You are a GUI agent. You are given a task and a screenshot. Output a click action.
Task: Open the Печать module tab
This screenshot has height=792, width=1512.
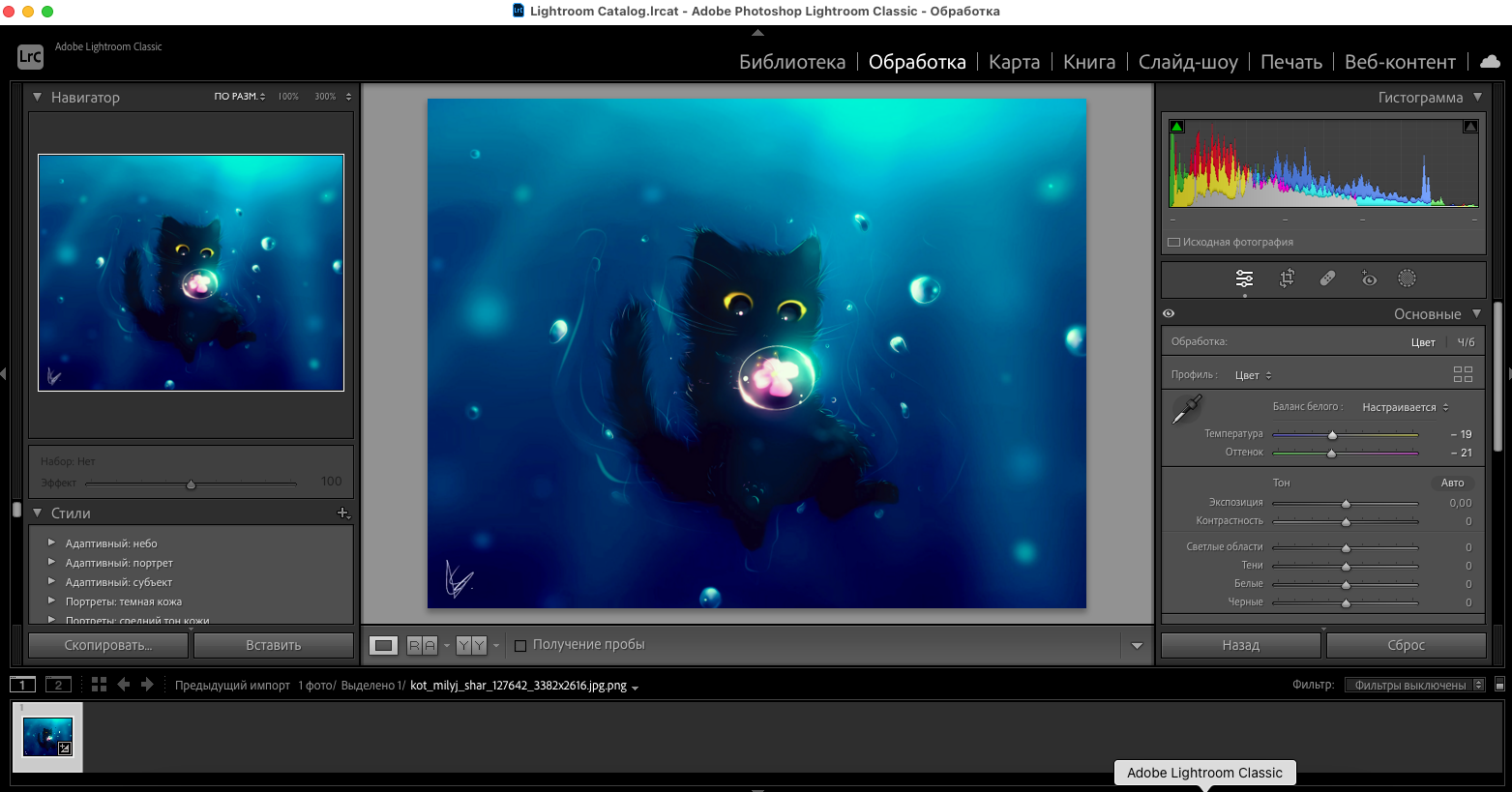tap(1290, 62)
